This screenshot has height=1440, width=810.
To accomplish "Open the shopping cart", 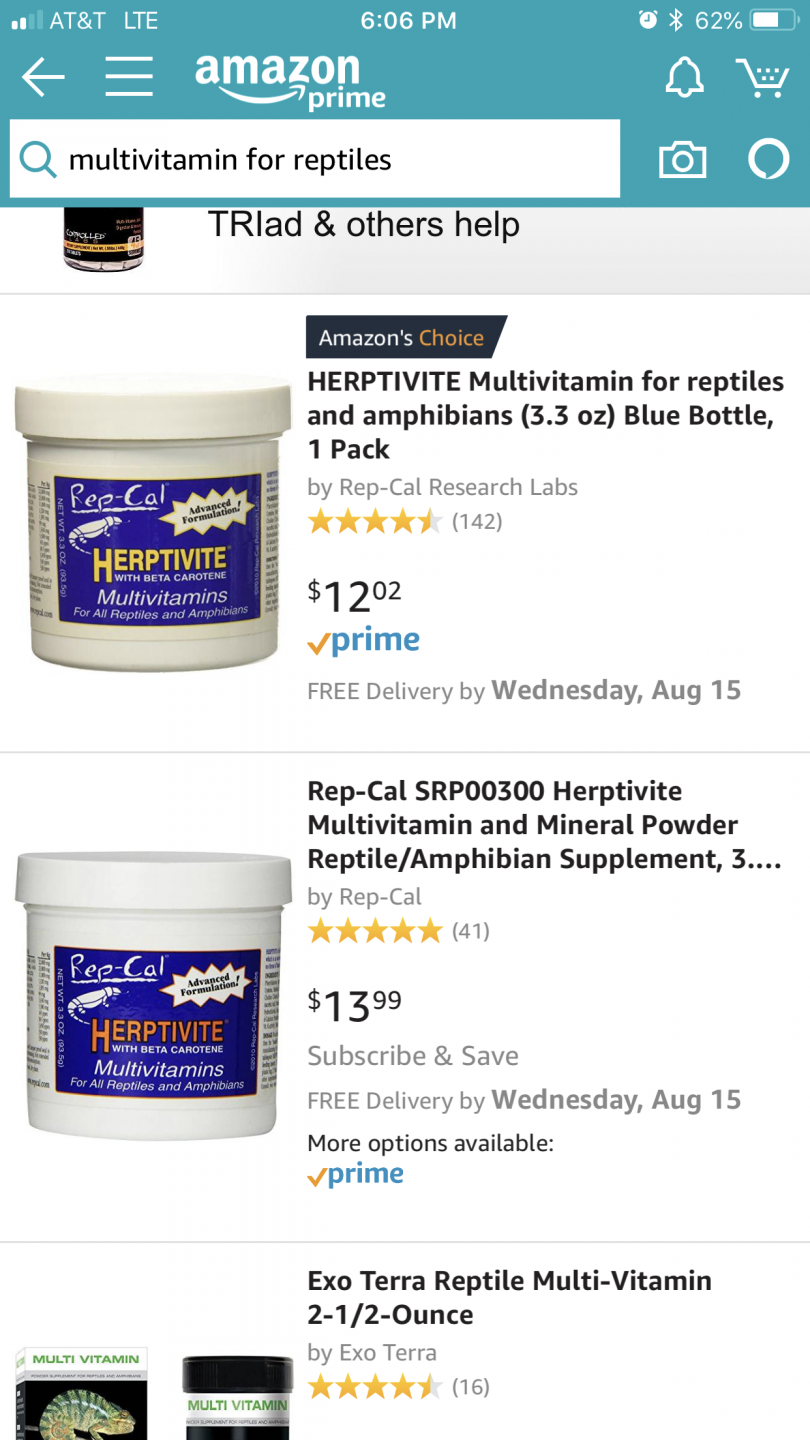I will coord(763,77).
